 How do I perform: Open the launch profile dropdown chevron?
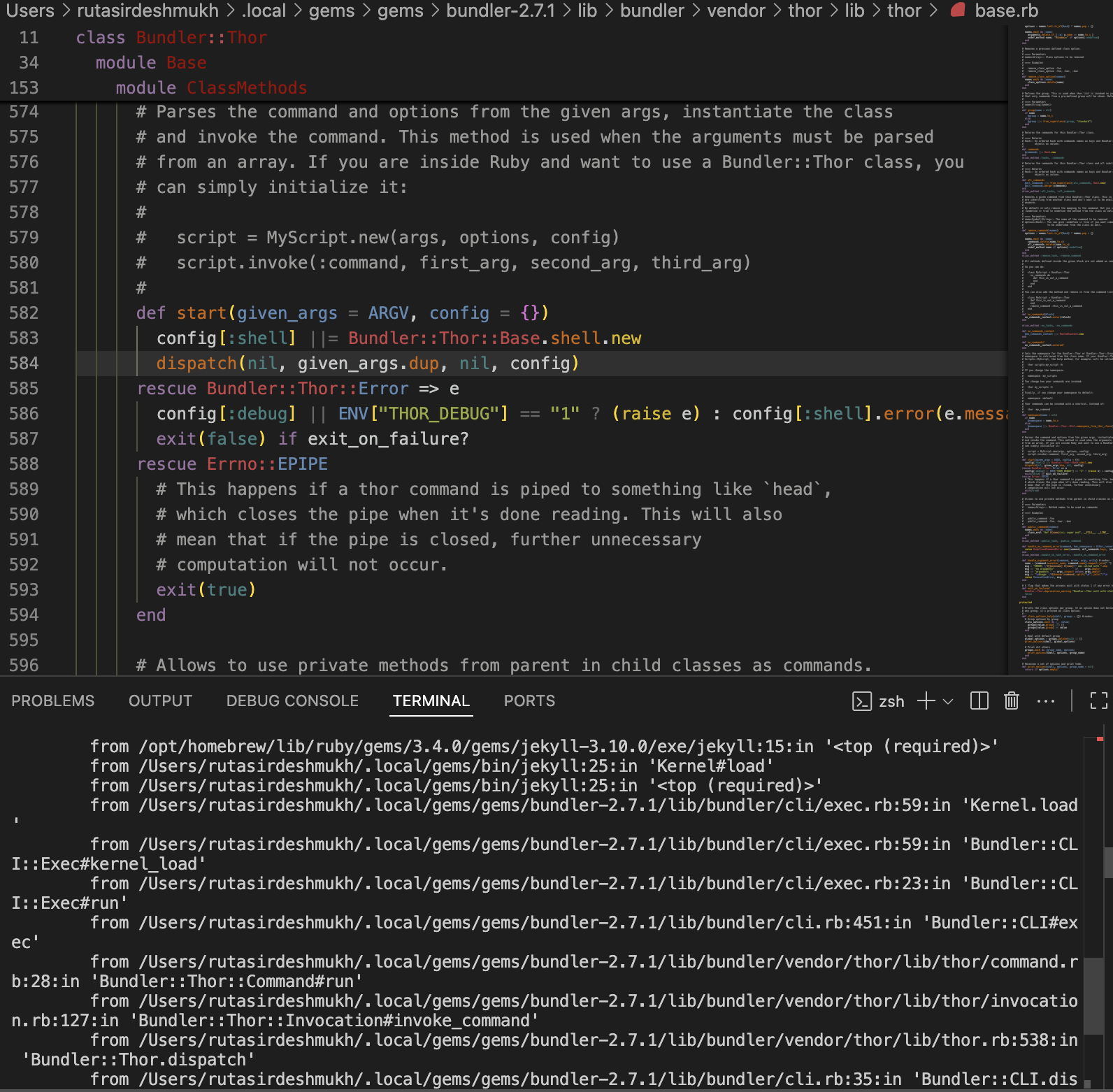tap(949, 701)
